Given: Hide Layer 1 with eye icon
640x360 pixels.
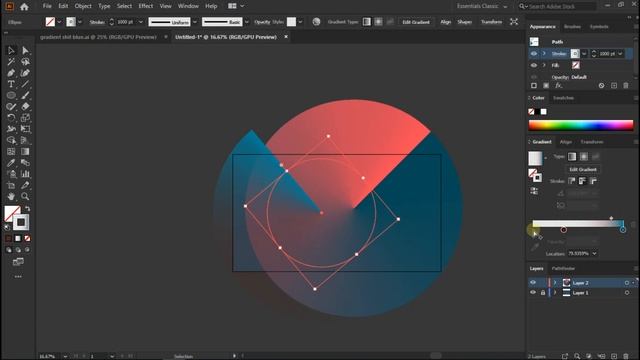Looking at the screenshot, I should (x=533, y=293).
